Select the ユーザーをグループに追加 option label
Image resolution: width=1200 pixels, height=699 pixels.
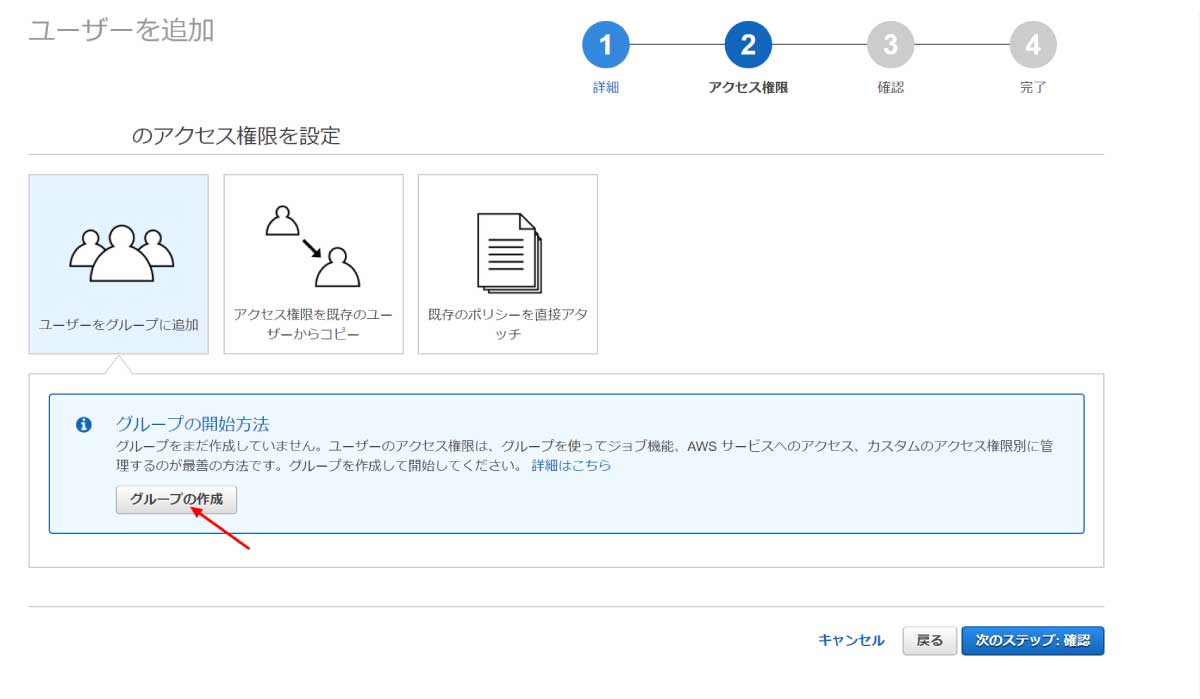pos(118,325)
